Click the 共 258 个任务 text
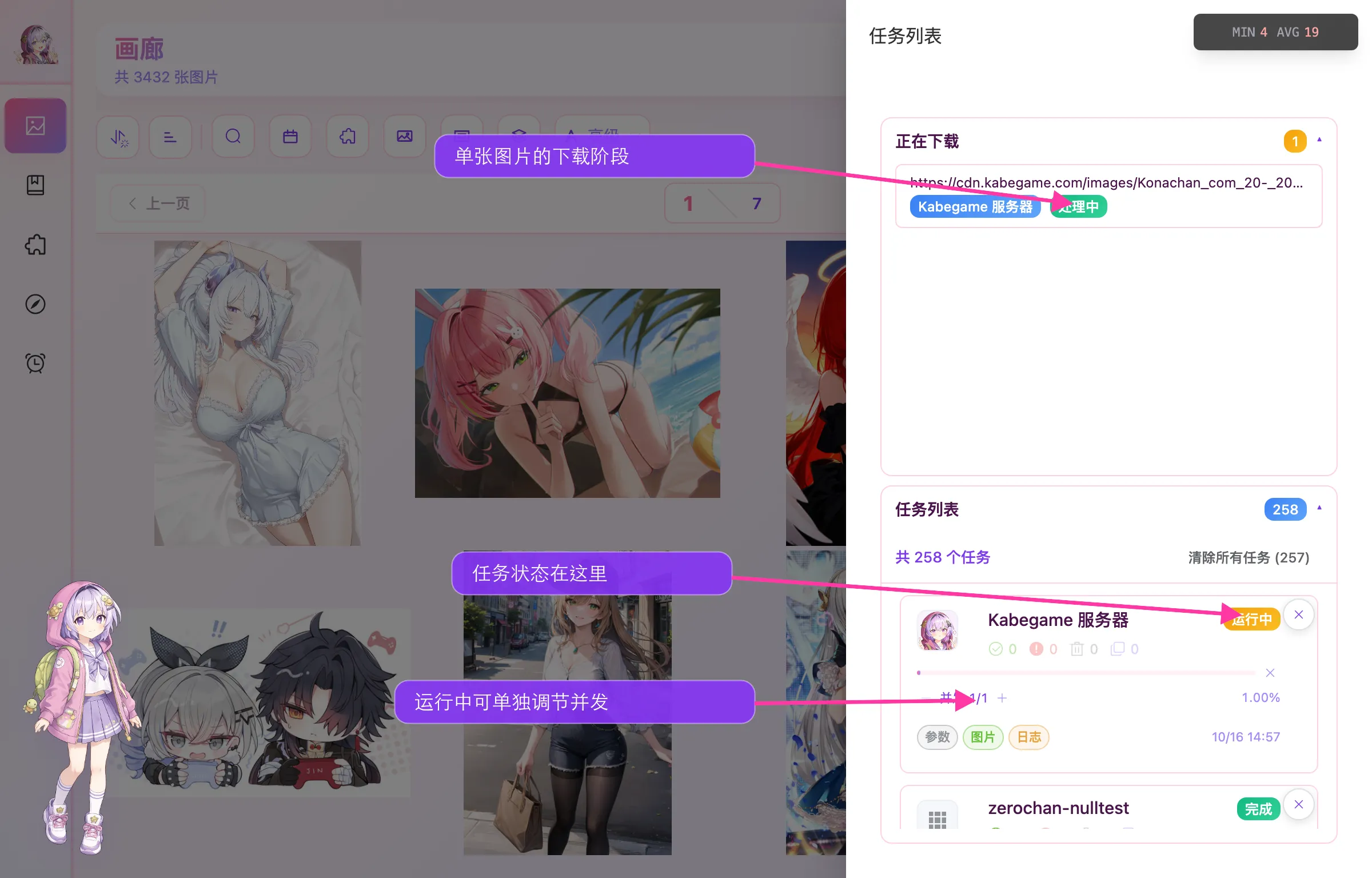Viewport: 1372px width, 878px height. (x=943, y=557)
